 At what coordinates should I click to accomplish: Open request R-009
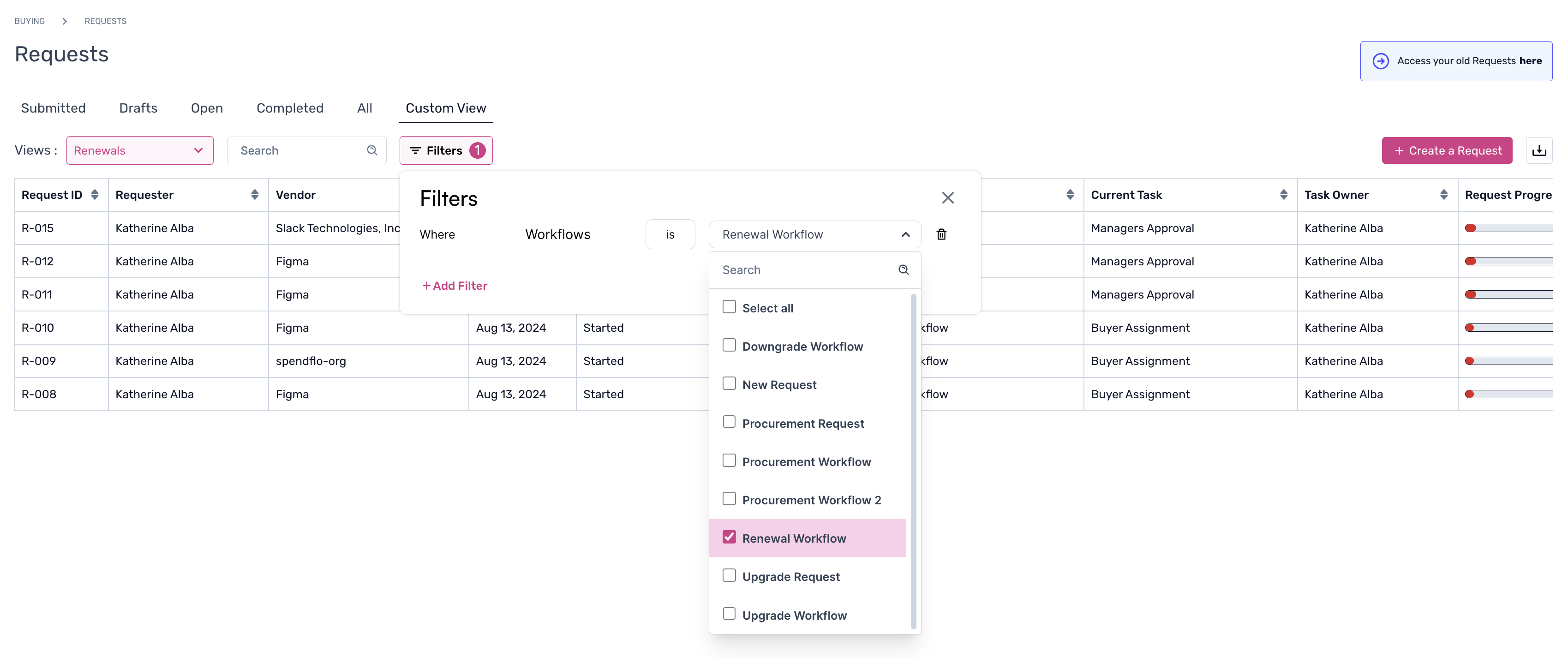[x=38, y=361]
